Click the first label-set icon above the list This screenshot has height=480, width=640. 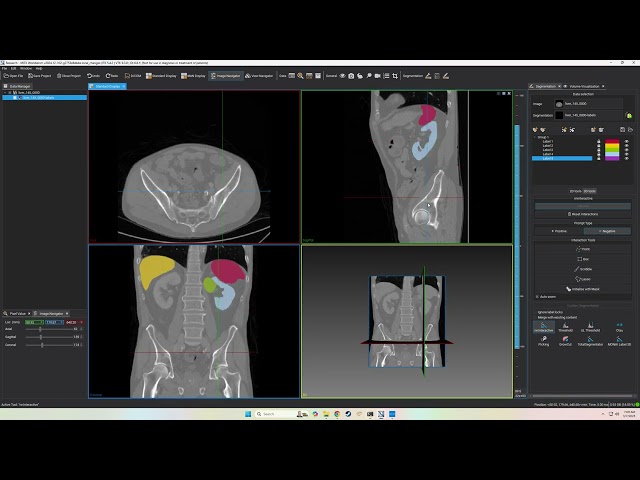535,130
